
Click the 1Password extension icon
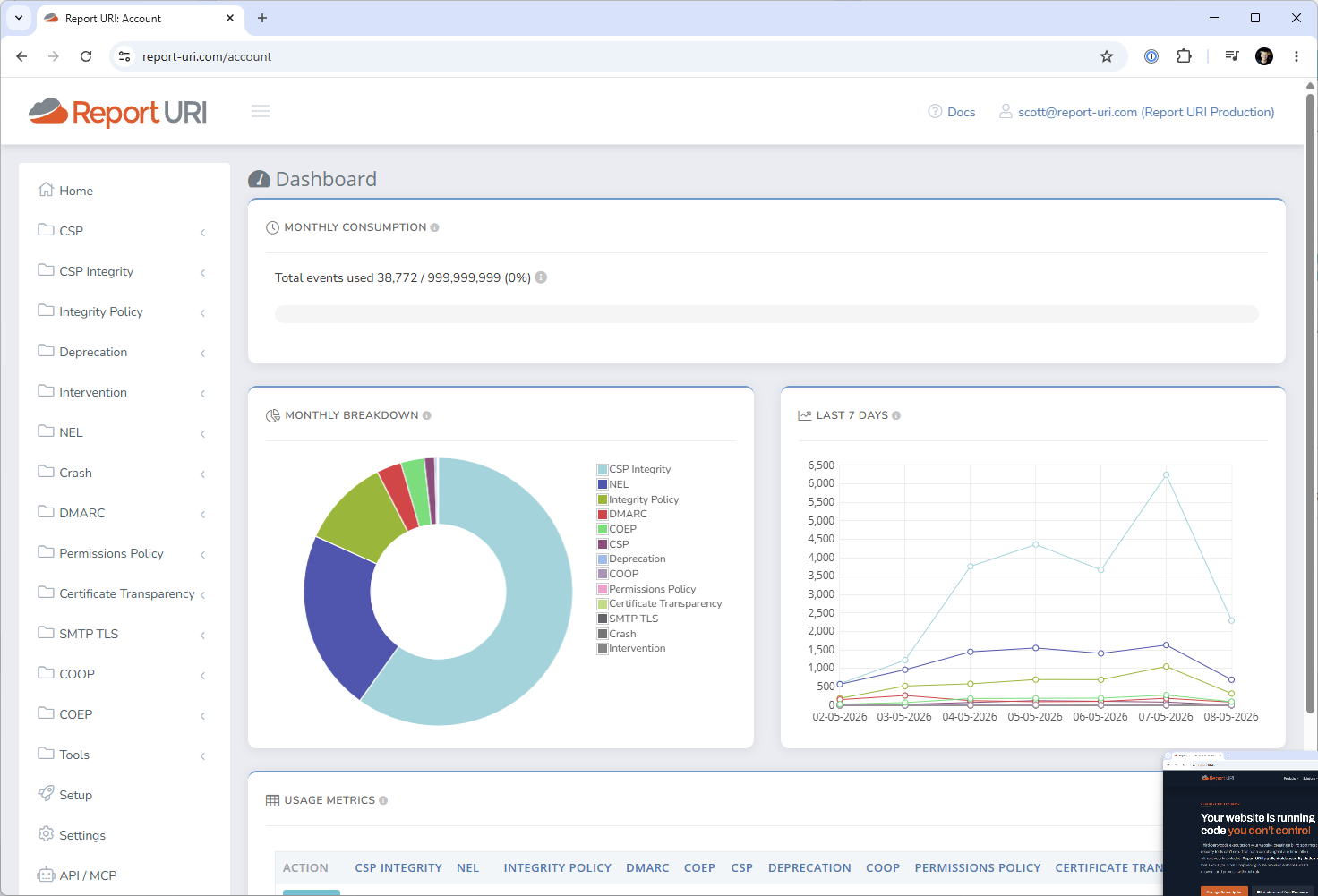[x=1151, y=56]
